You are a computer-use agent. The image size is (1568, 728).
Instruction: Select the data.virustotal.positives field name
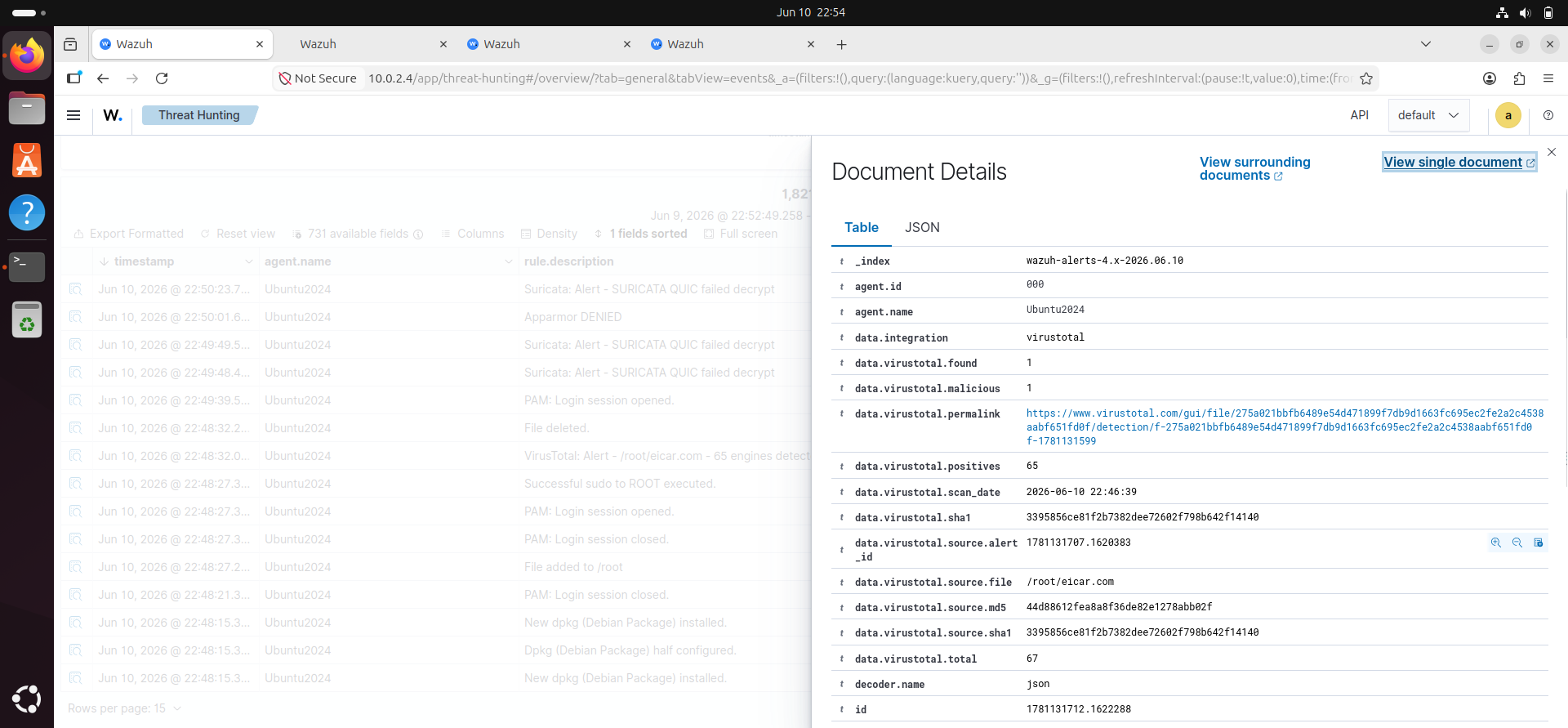[928, 467]
